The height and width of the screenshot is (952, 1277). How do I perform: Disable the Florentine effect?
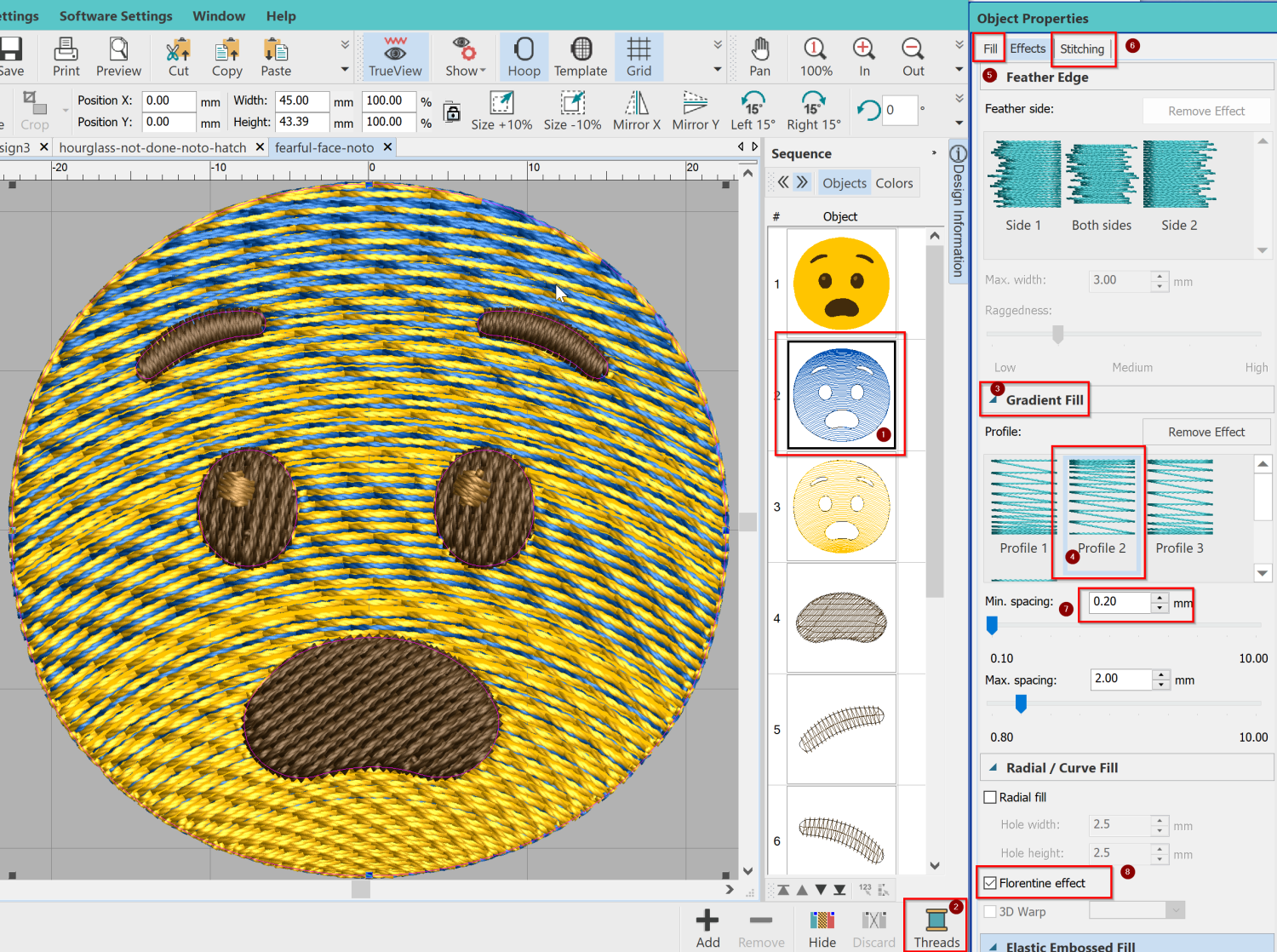(x=990, y=883)
